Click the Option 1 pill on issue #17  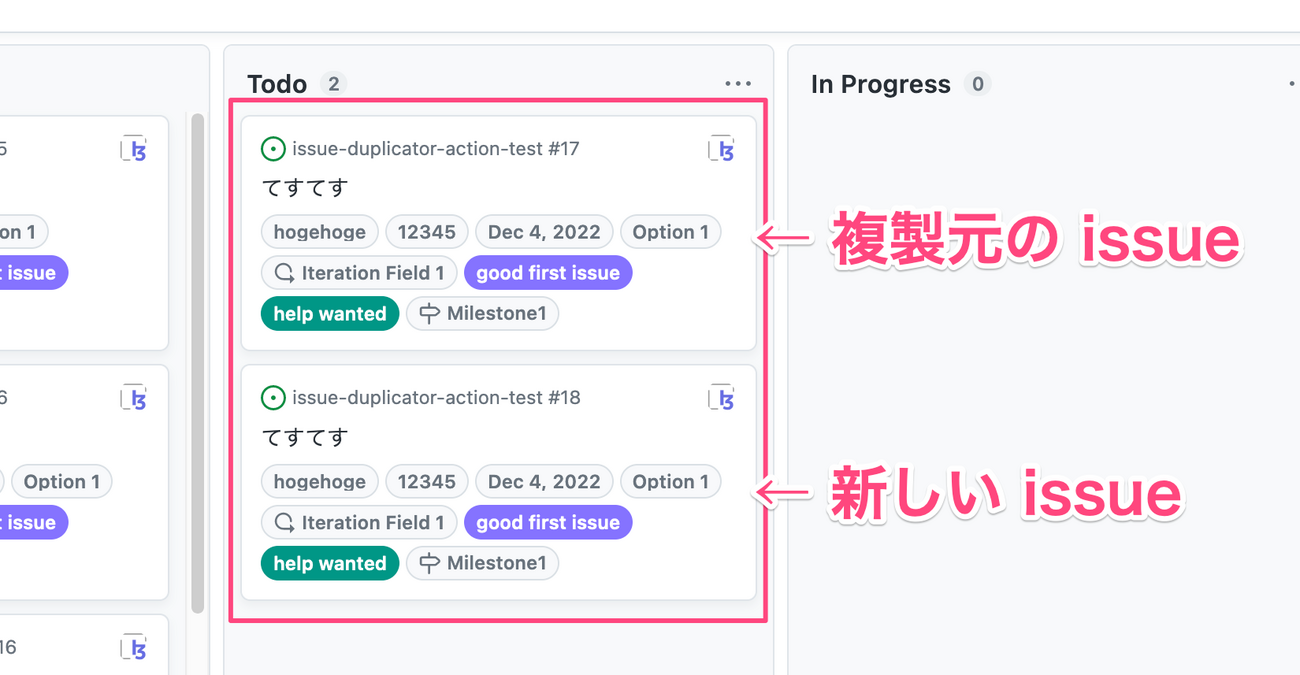pyautogui.click(x=671, y=232)
